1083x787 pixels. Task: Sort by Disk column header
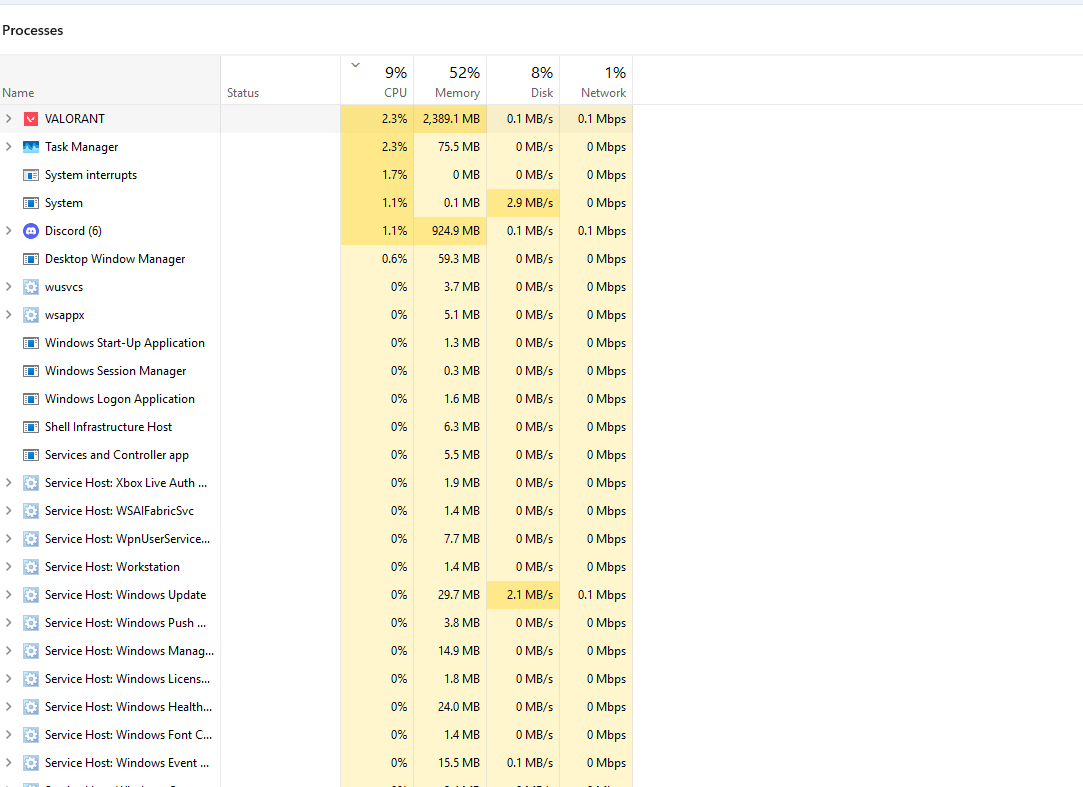pos(524,80)
